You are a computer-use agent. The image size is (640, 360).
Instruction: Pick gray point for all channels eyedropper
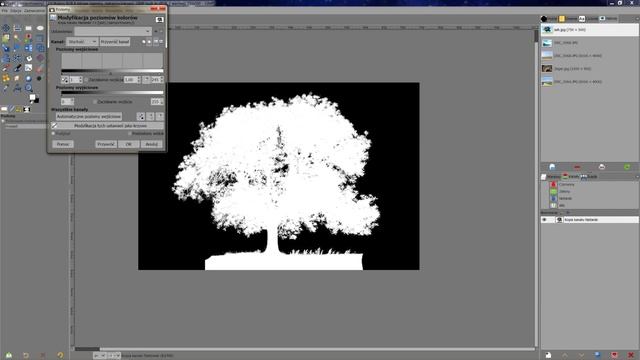pyautogui.click(x=150, y=117)
